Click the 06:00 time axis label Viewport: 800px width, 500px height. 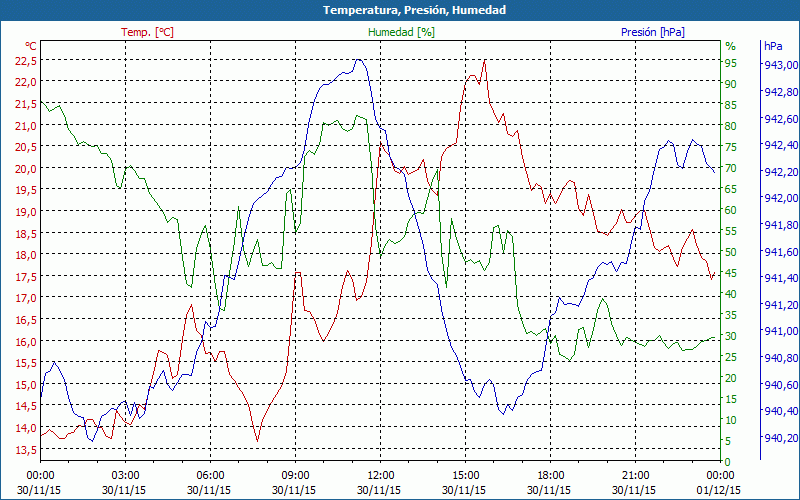(210, 476)
